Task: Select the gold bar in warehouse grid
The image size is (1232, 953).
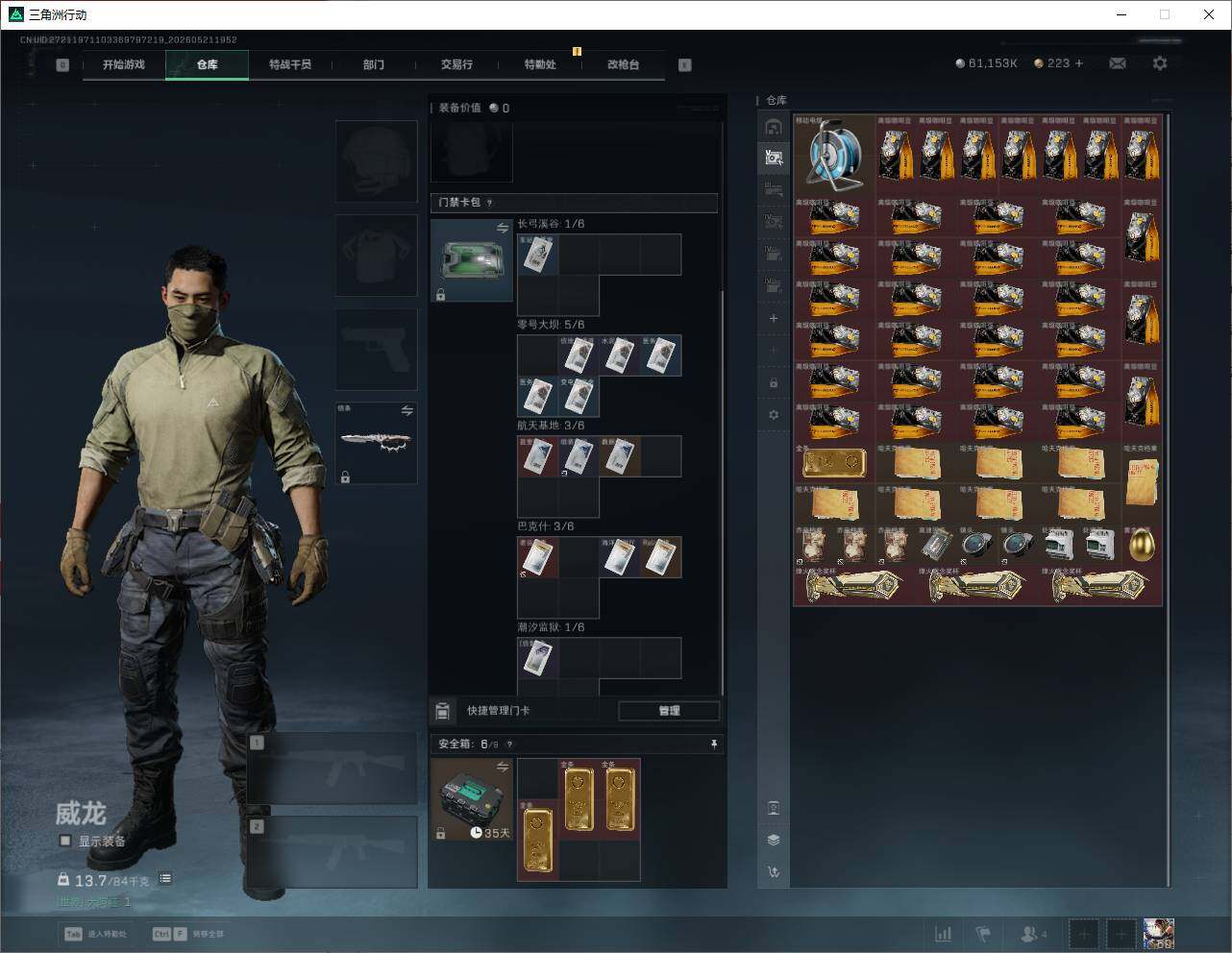Action: [835, 464]
